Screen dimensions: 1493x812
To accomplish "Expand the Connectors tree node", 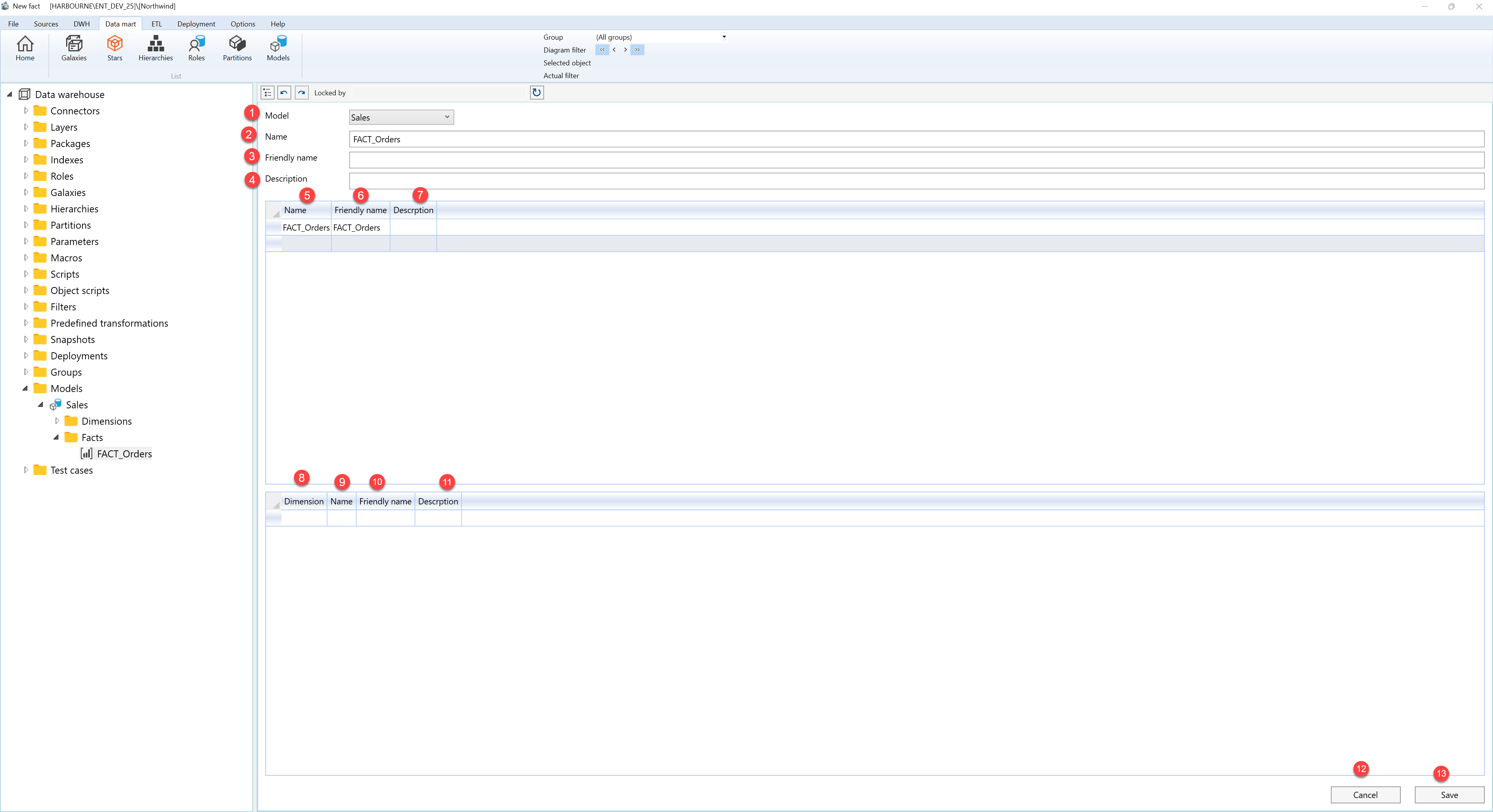I will [x=26, y=110].
